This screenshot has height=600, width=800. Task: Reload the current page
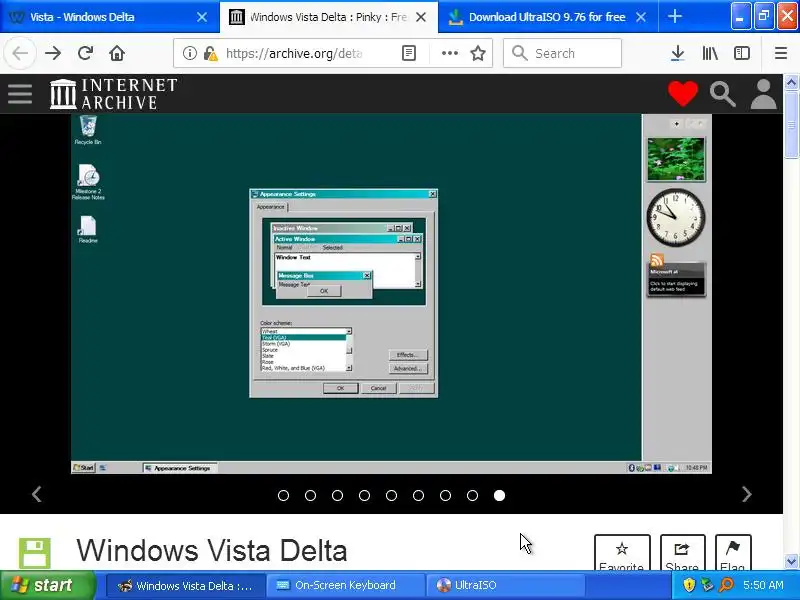tap(85, 53)
